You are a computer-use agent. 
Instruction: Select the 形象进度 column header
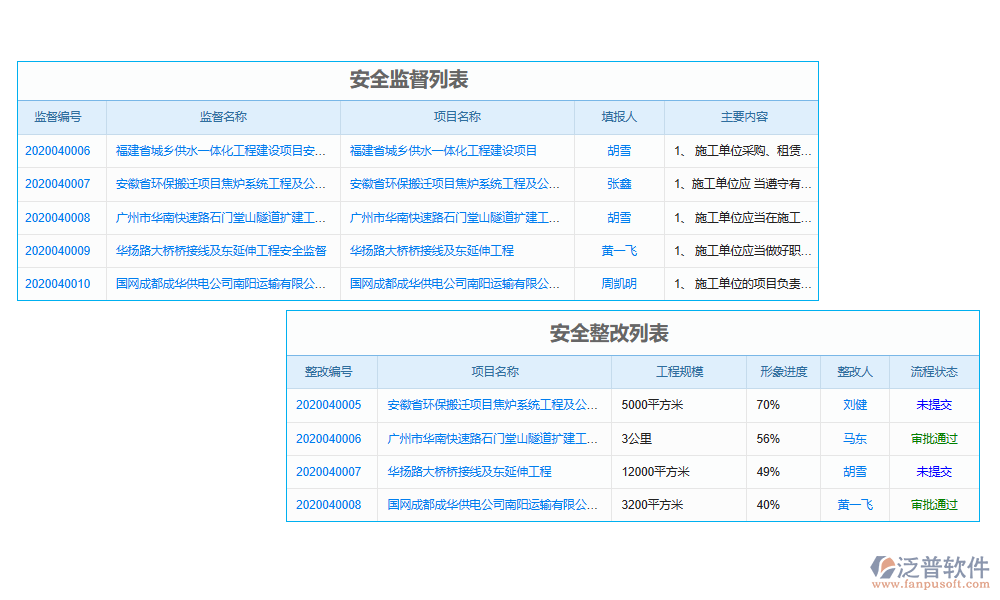click(x=783, y=372)
